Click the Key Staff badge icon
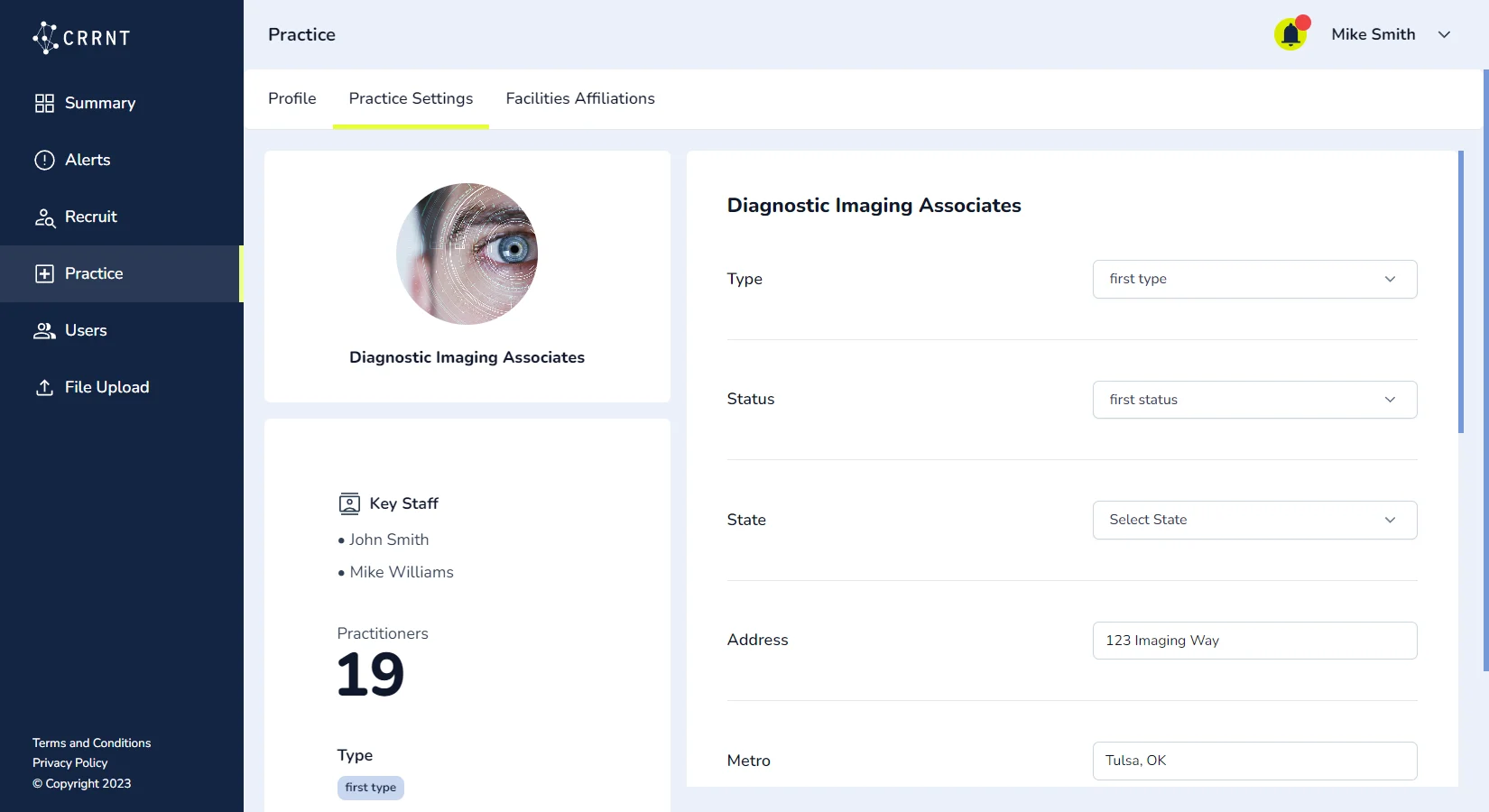Image resolution: width=1489 pixels, height=812 pixels. (x=349, y=503)
